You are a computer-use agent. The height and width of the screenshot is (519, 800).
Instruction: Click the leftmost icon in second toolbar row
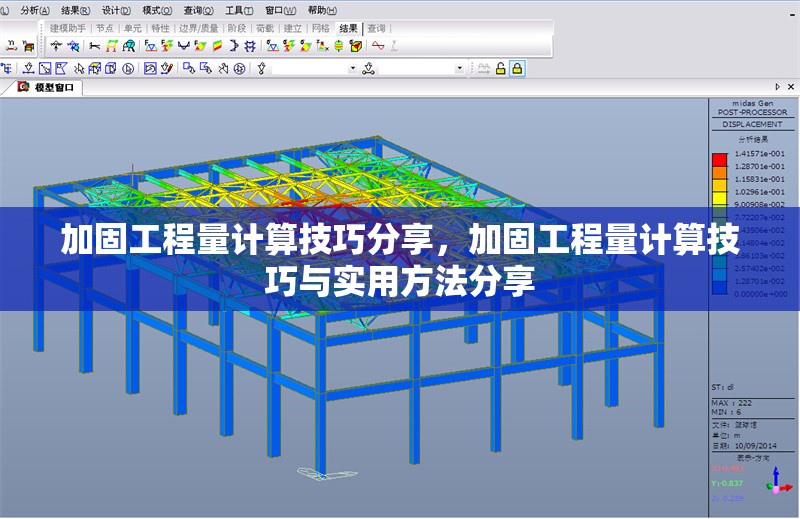click(6, 68)
